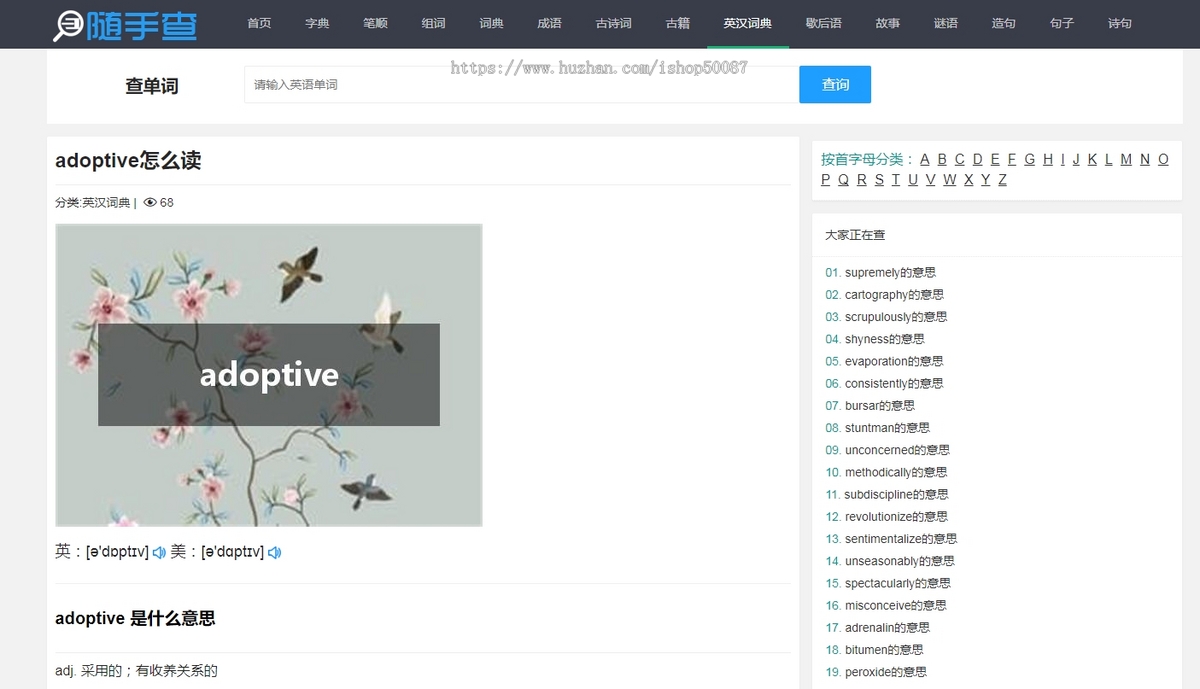Image resolution: width=1200 pixels, height=689 pixels.
Task: Open the 英汉词典 category link
Action: (x=106, y=203)
